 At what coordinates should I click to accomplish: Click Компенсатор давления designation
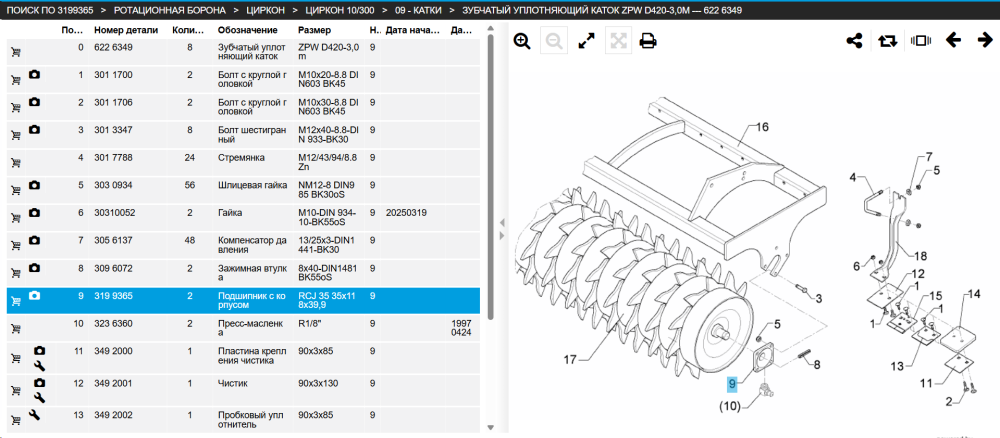coord(251,245)
